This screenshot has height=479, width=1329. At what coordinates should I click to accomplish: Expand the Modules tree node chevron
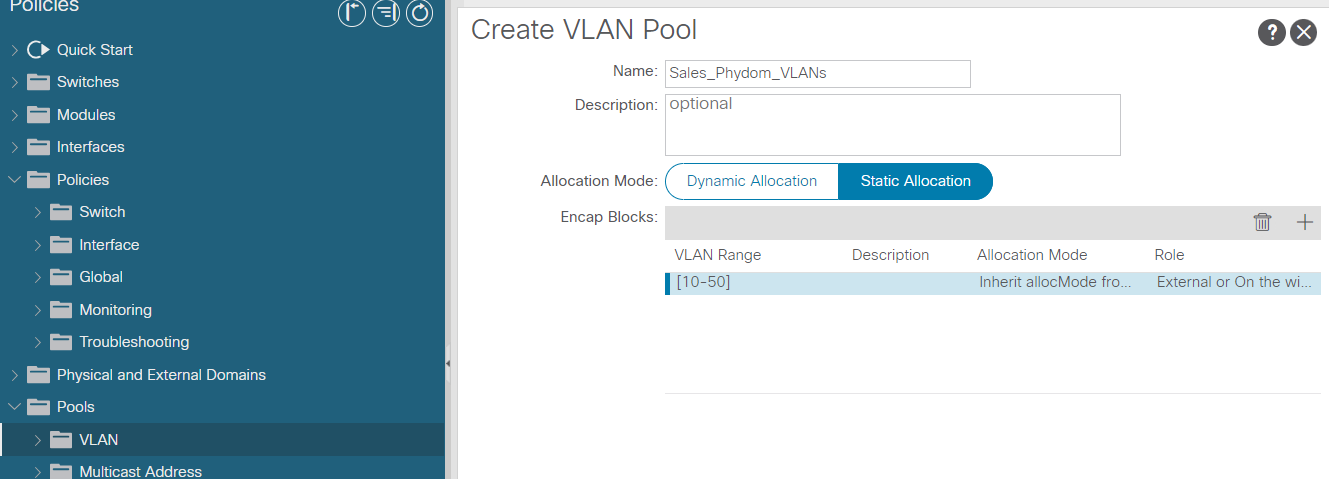14,115
